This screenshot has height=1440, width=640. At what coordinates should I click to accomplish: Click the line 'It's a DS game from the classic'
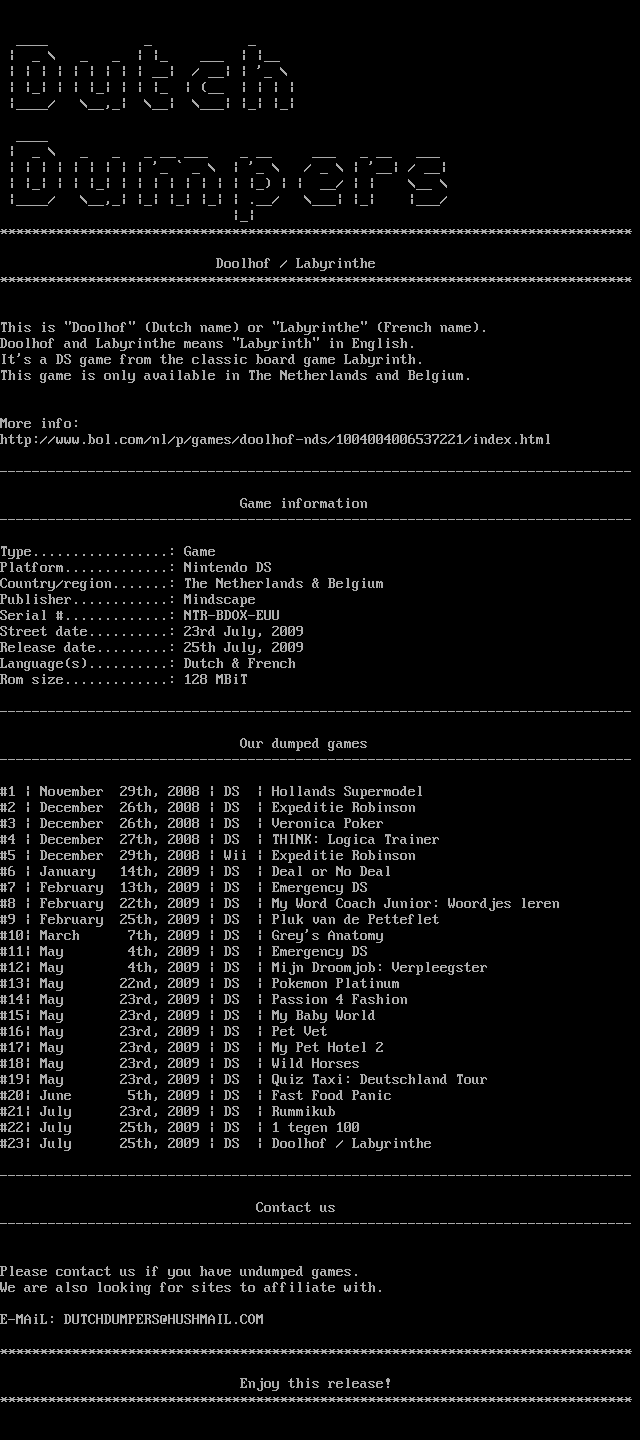(x=212, y=360)
